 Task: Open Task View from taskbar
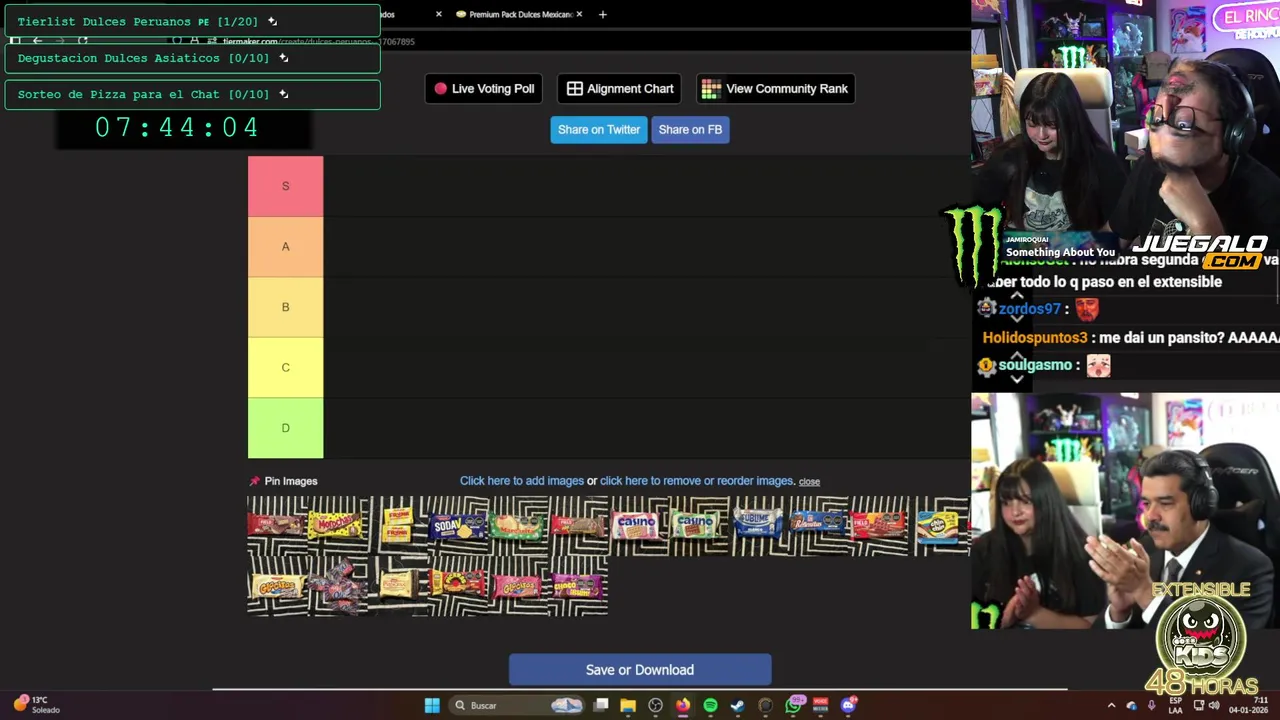(x=600, y=705)
